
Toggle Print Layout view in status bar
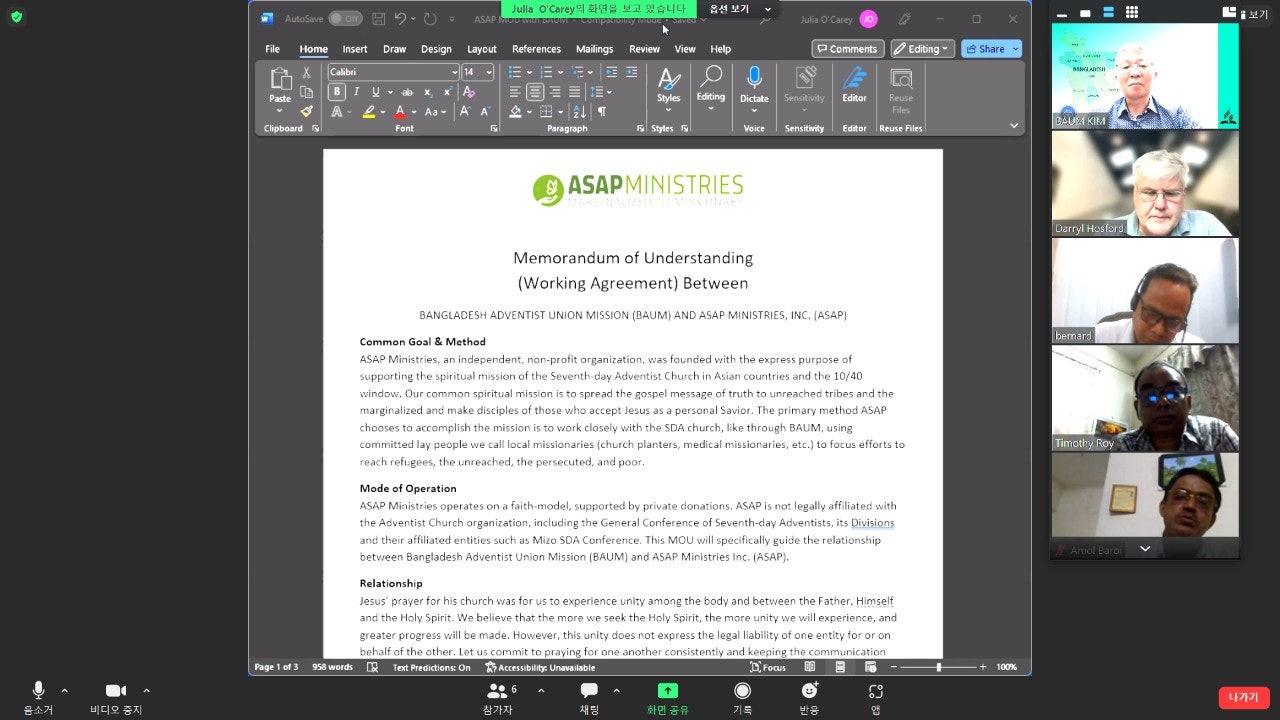tap(840, 667)
